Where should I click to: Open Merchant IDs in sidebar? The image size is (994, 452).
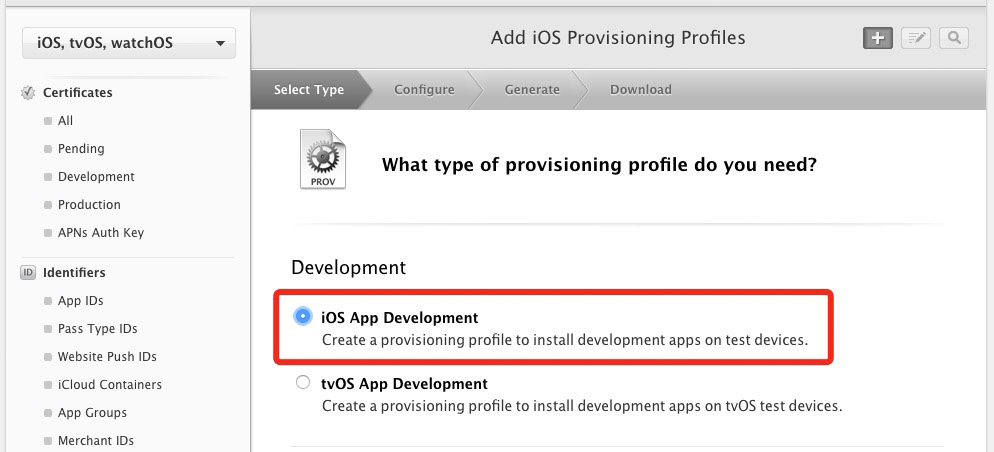tap(95, 441)
